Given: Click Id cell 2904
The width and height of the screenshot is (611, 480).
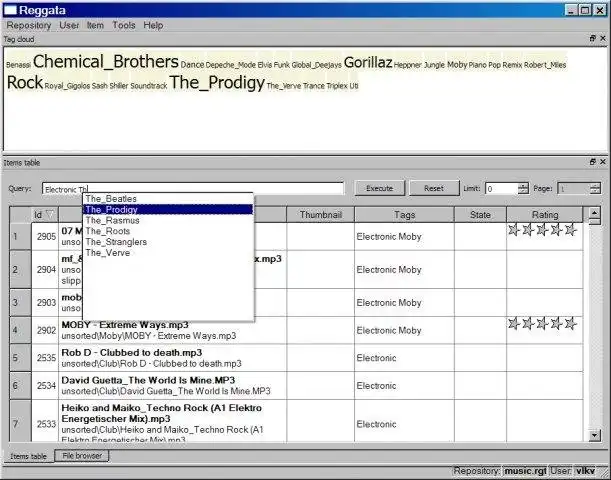Looking at the screenshot, I should point(46,270).
